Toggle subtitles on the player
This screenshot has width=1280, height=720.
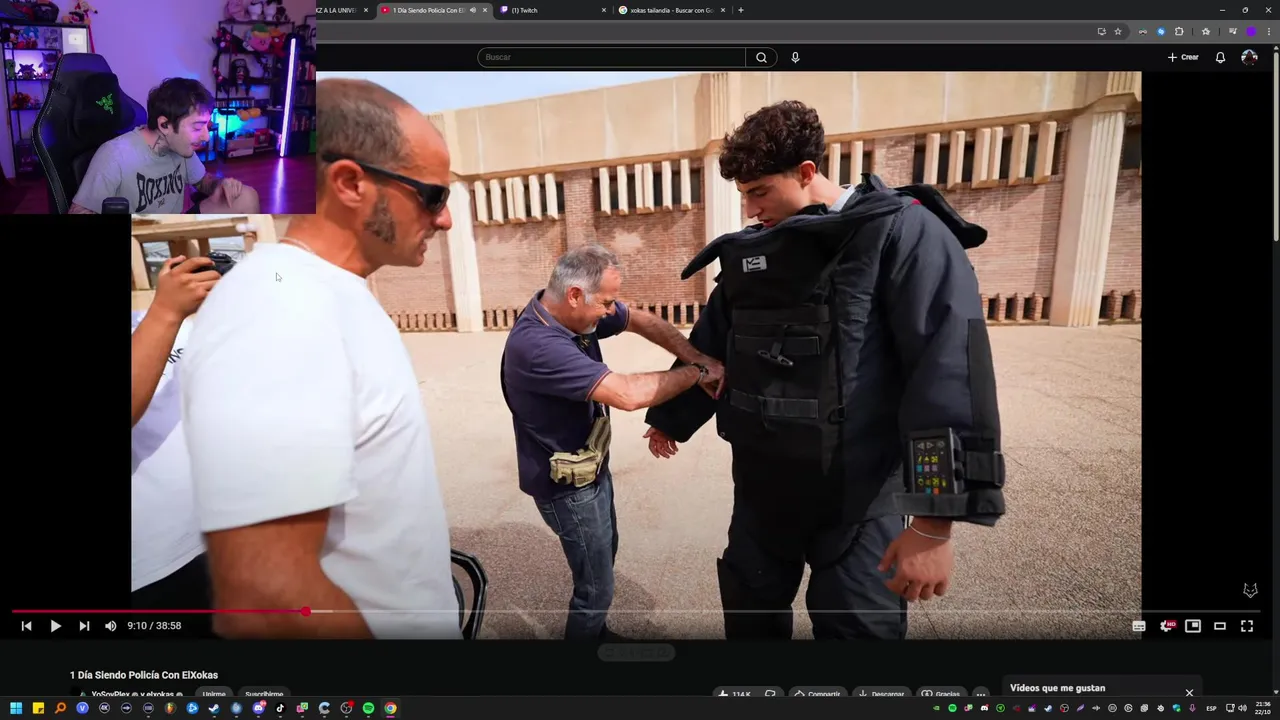[1139, 626]
